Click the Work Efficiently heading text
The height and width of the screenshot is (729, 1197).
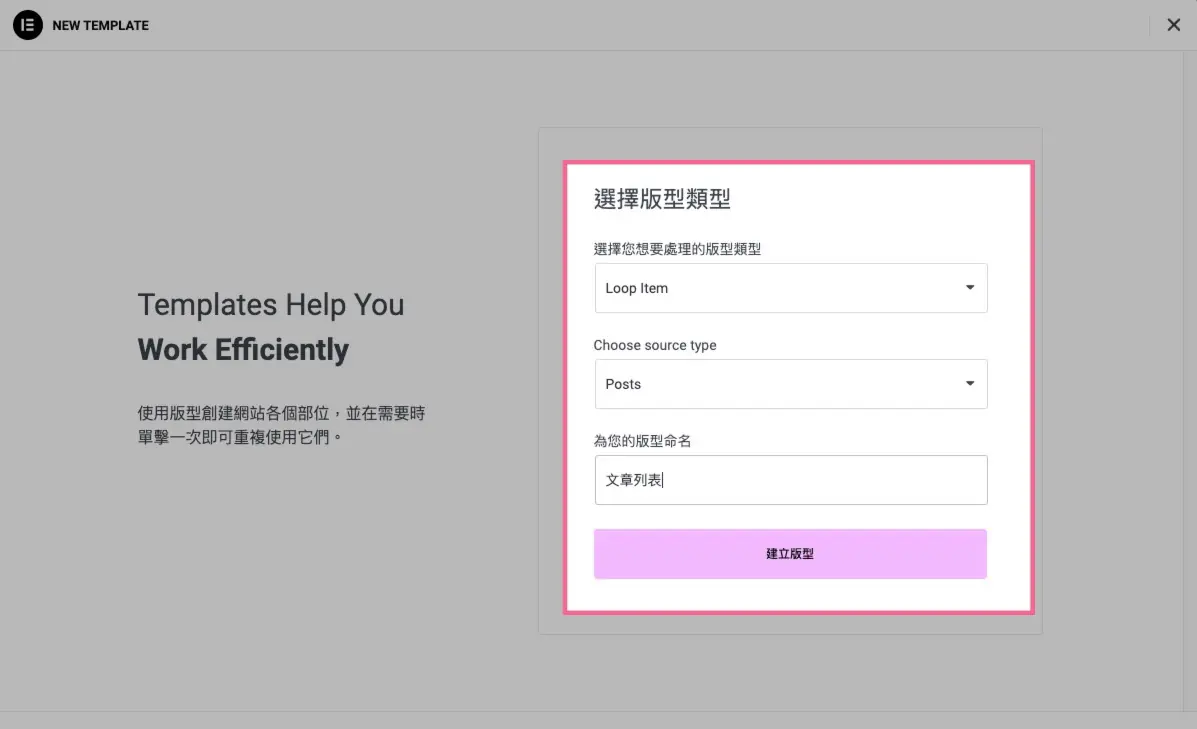click(243, 350)
